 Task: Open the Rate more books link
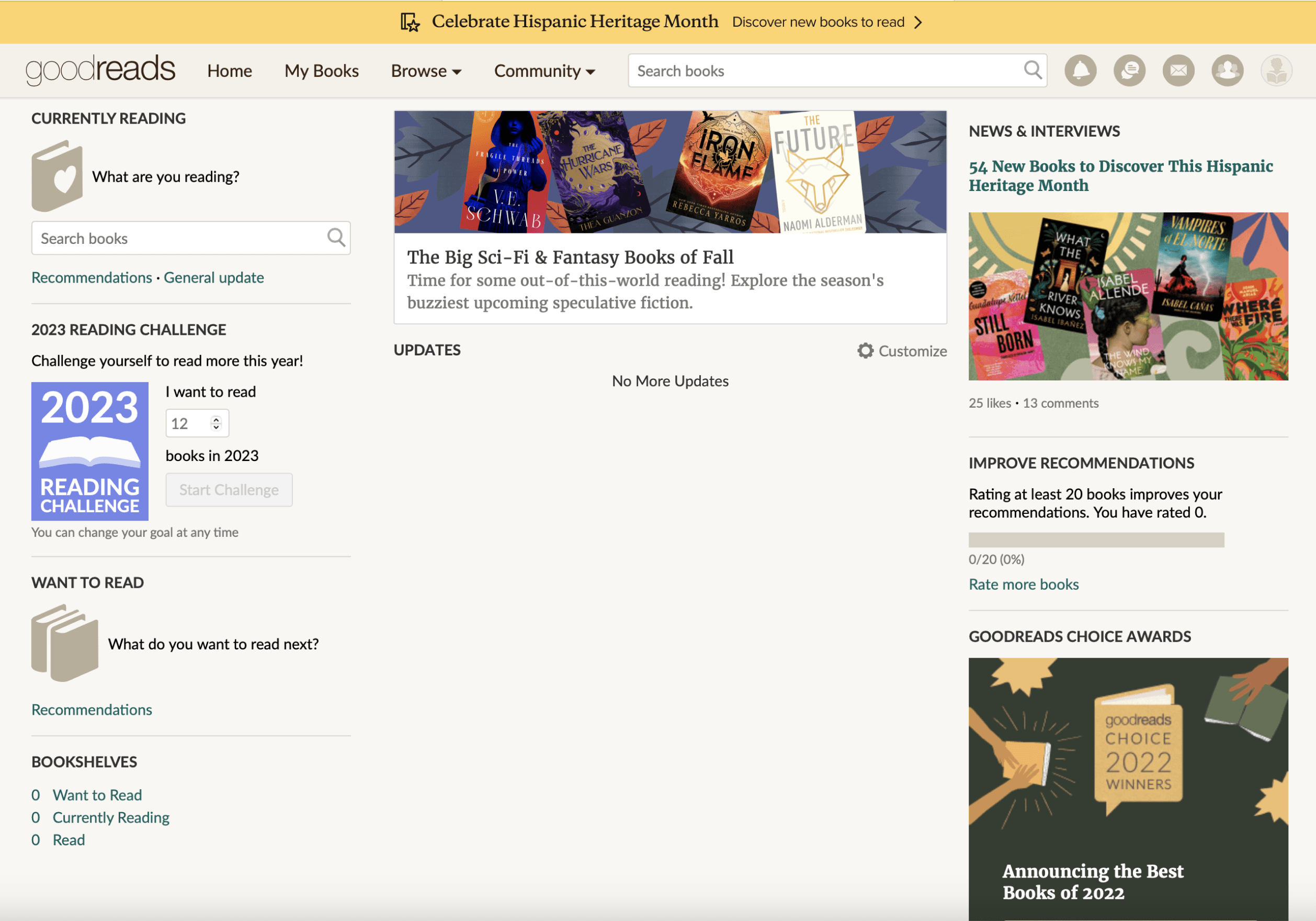[x=1023, y=584]
